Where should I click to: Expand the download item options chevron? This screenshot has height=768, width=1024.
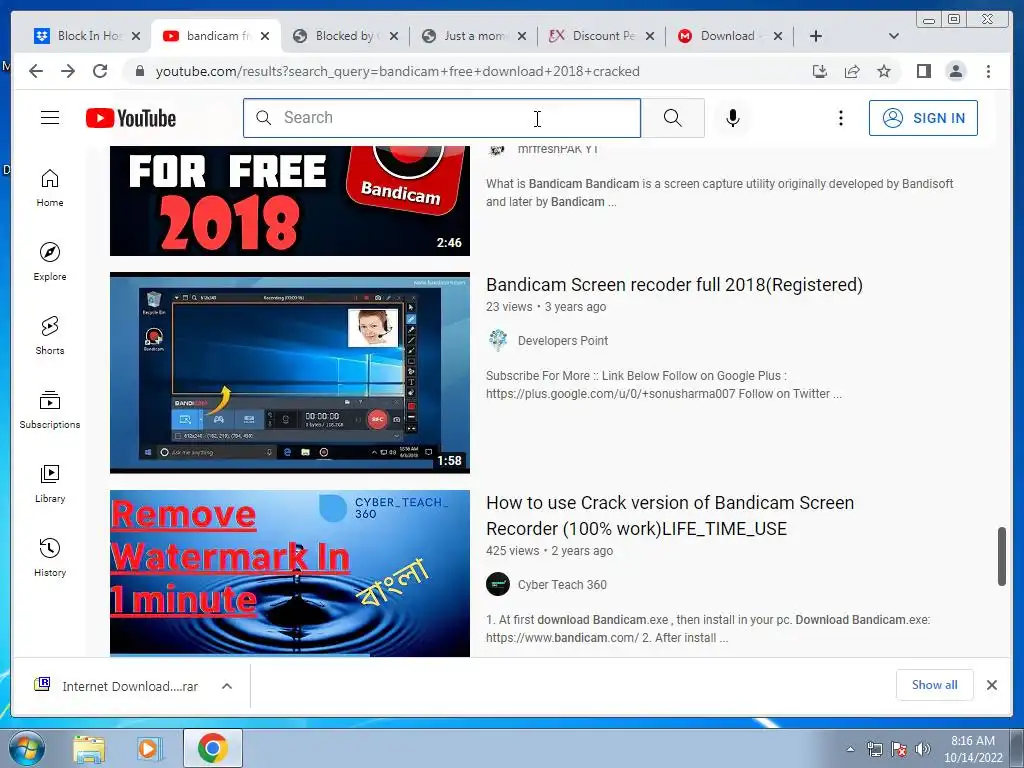tap(227, 686)
